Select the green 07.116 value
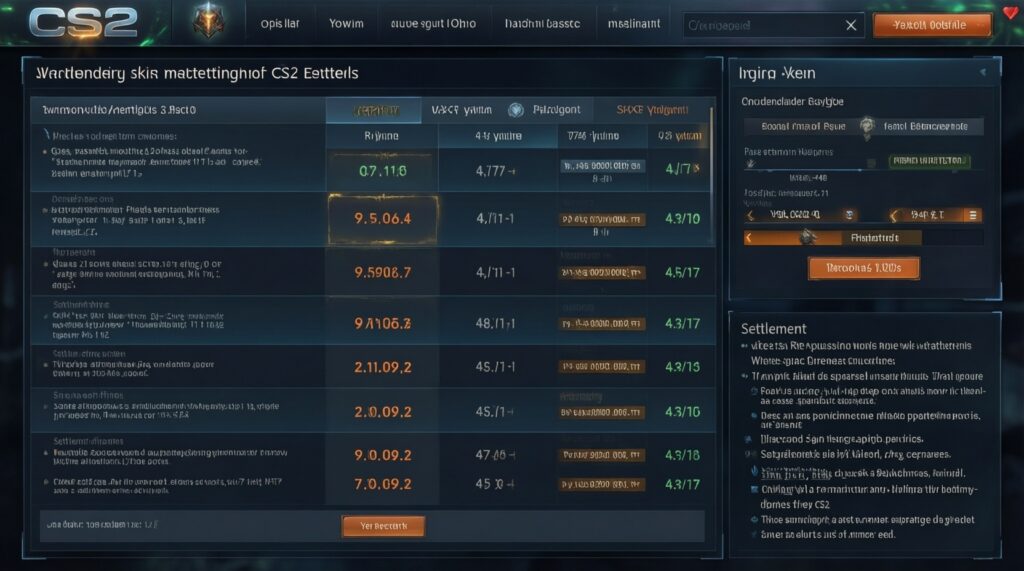Image resolution: width=1024 pixels, height=571 pixels. tap(383, 171)
